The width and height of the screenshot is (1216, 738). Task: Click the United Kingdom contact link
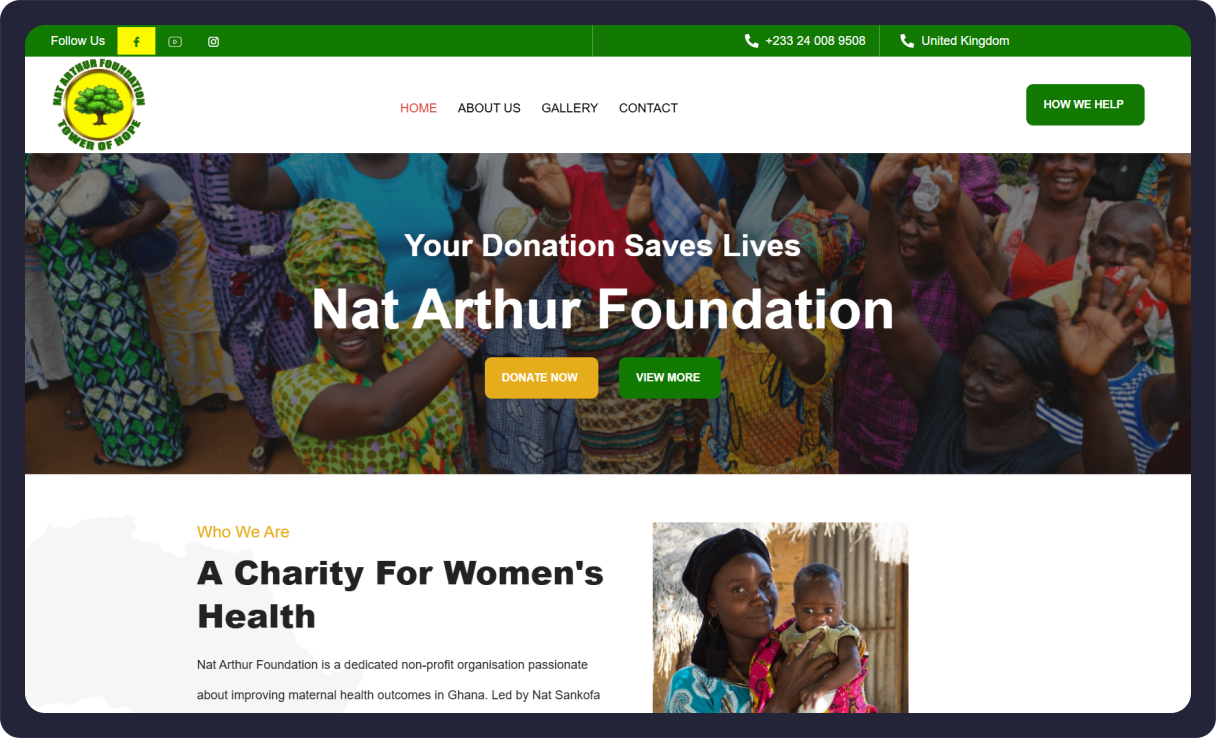coord(965,41)
